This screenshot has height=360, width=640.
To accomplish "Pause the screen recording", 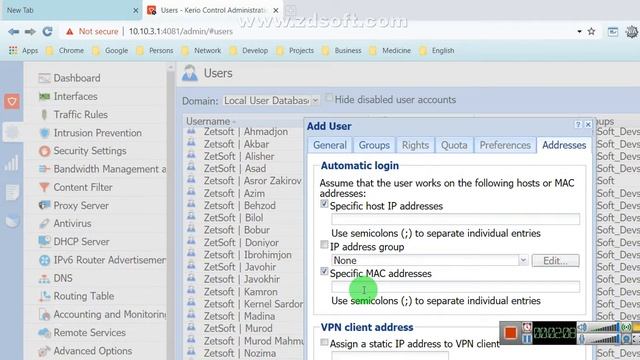I will coord(527,339).
